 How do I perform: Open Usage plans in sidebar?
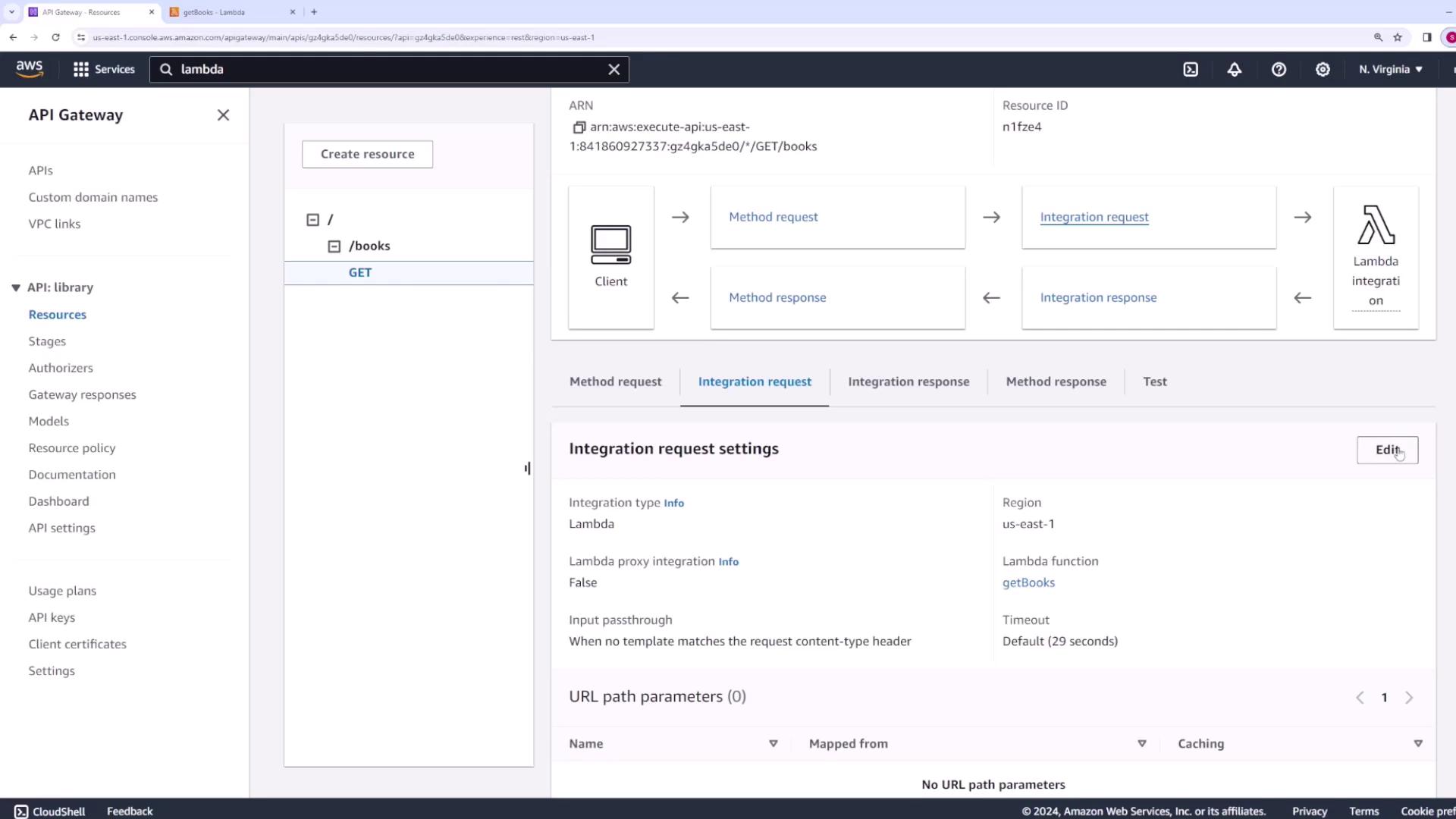coord(62,591)
